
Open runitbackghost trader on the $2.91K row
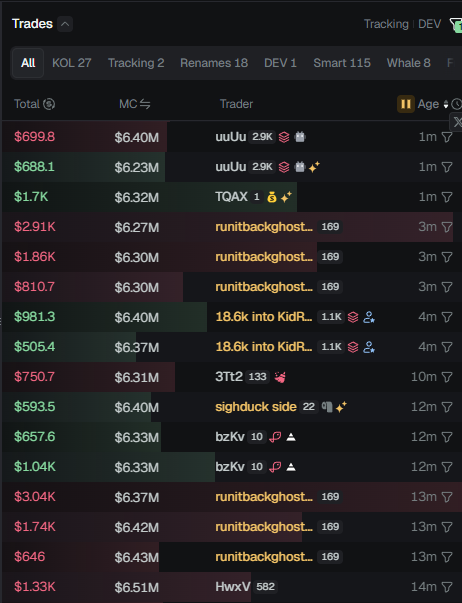264,227
